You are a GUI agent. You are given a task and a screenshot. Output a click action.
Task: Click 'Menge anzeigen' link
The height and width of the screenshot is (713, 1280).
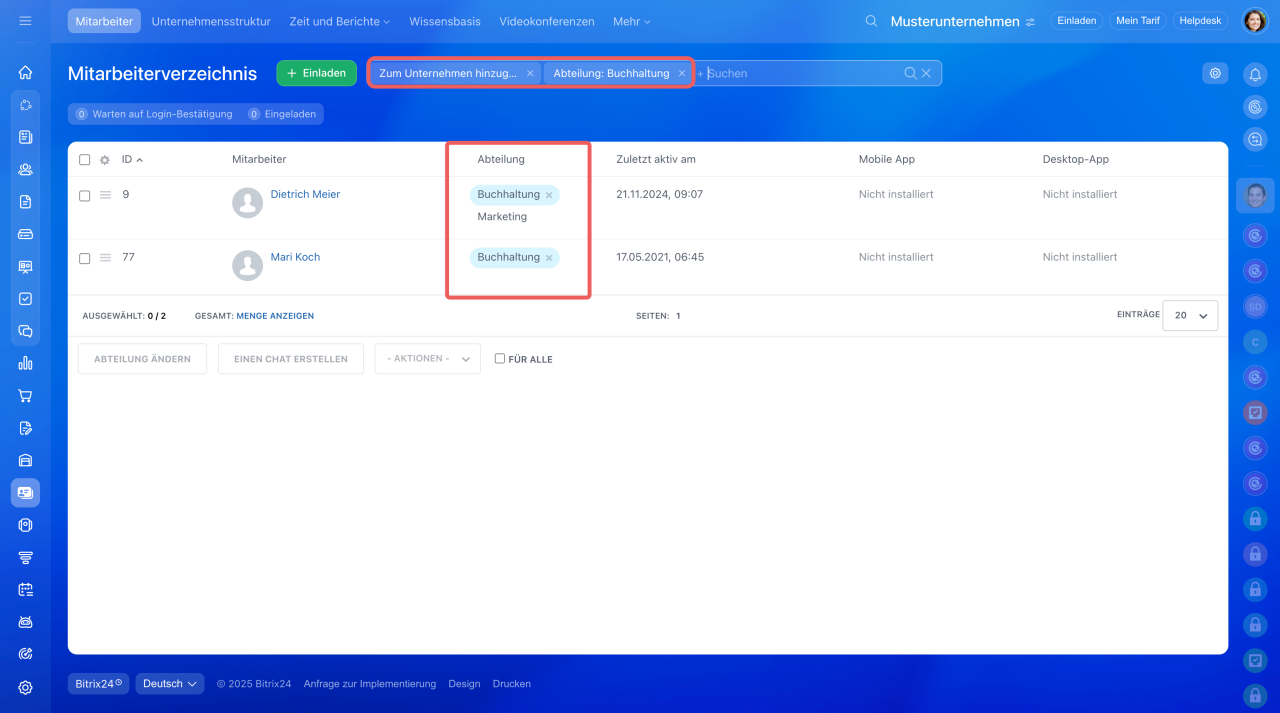(x=275, y=316)
